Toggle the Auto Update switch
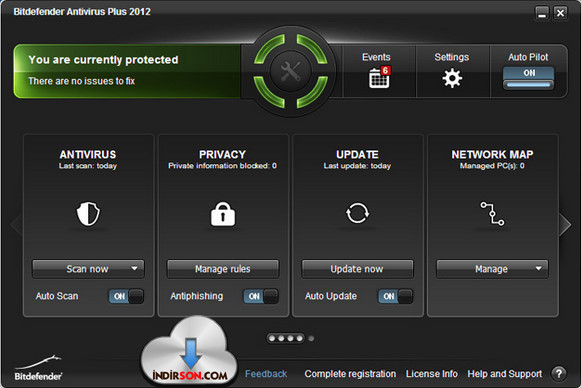581x388 pixels. click(x=395, y=296)
